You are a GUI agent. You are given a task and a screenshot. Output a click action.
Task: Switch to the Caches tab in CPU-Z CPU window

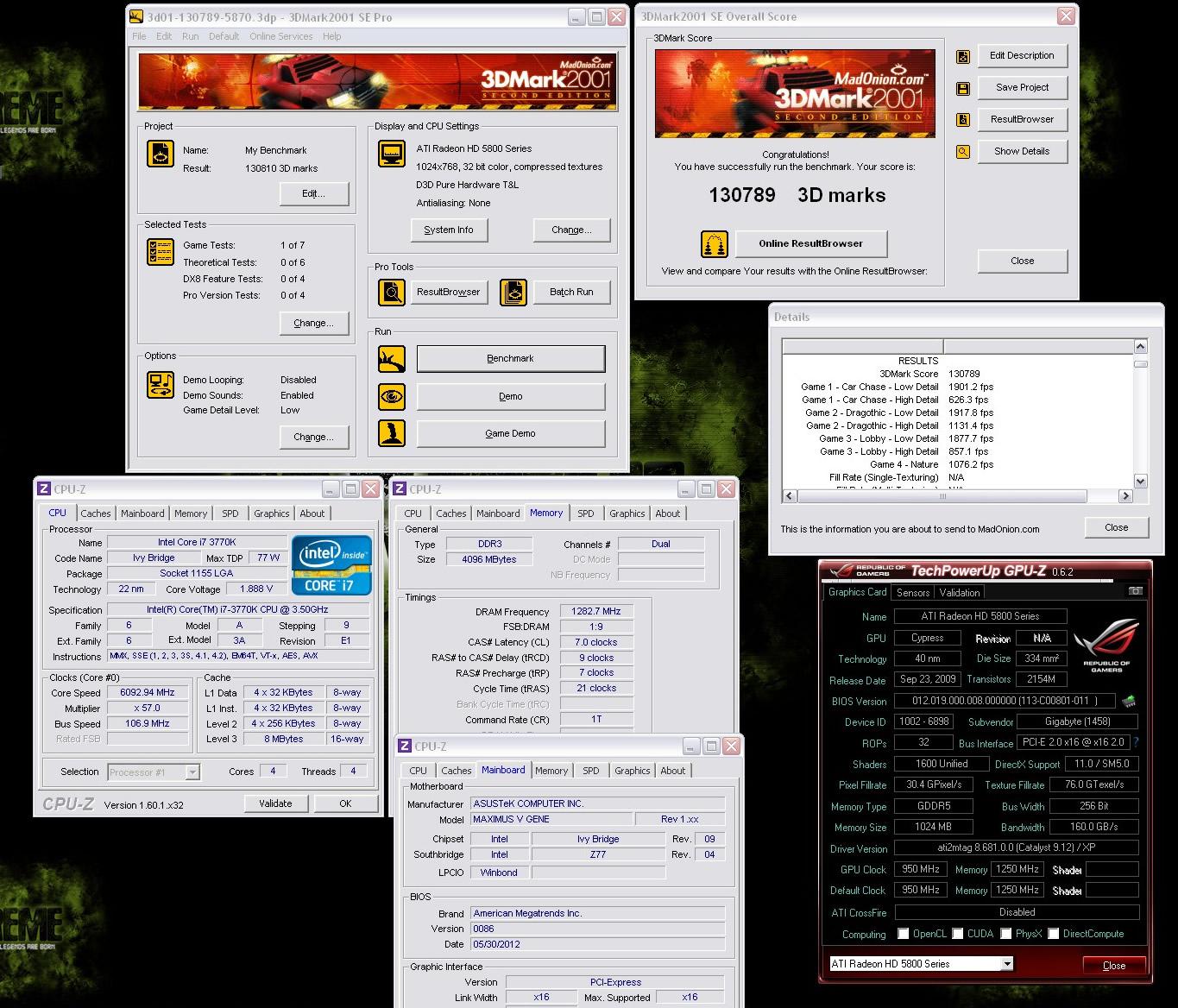point(96,513)
